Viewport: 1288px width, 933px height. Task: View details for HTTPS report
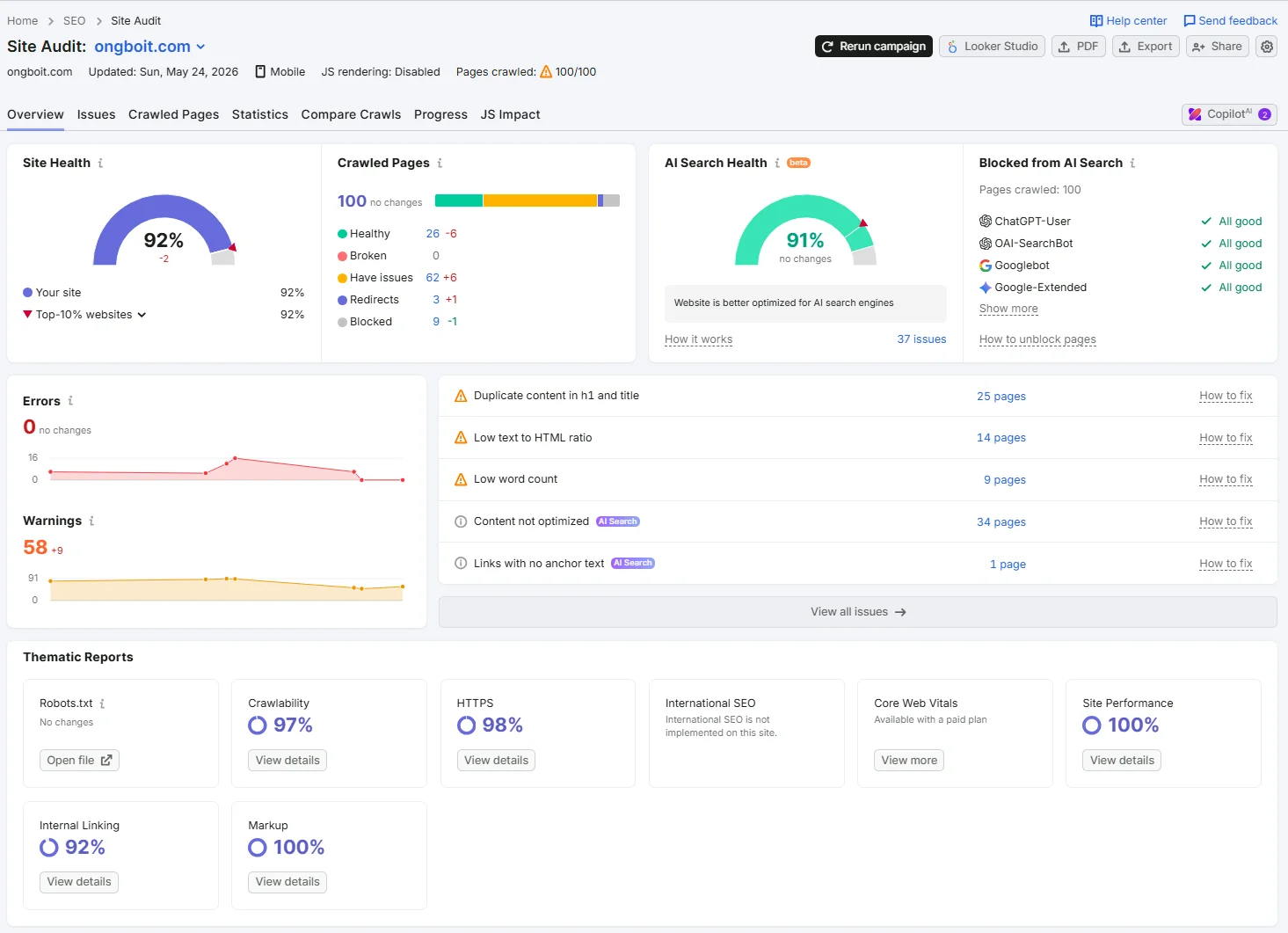(x=496, y=761)
